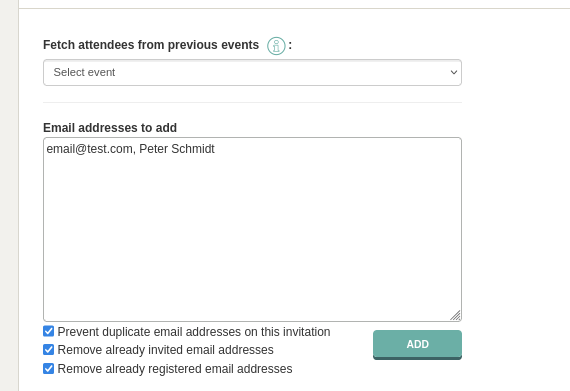Click the 'Email addresses to add' heading

(110, 128)
